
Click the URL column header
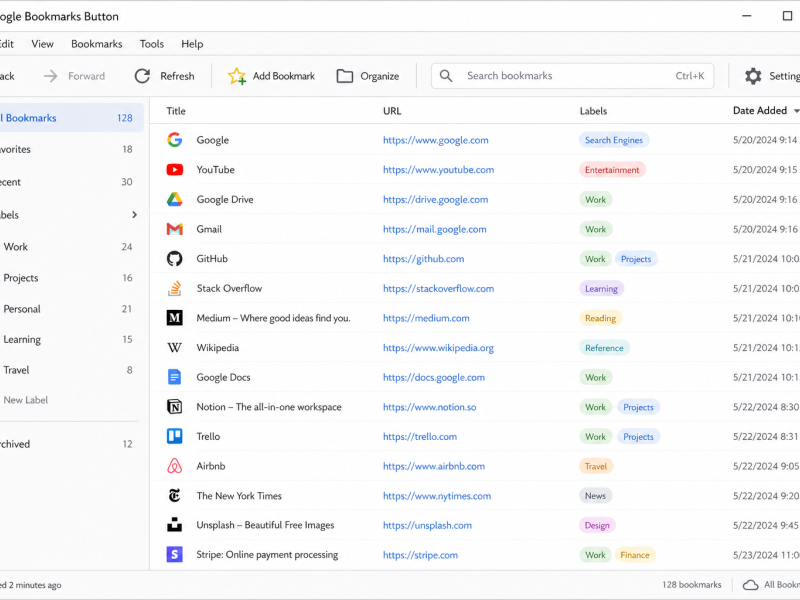[x=392, y=111]
